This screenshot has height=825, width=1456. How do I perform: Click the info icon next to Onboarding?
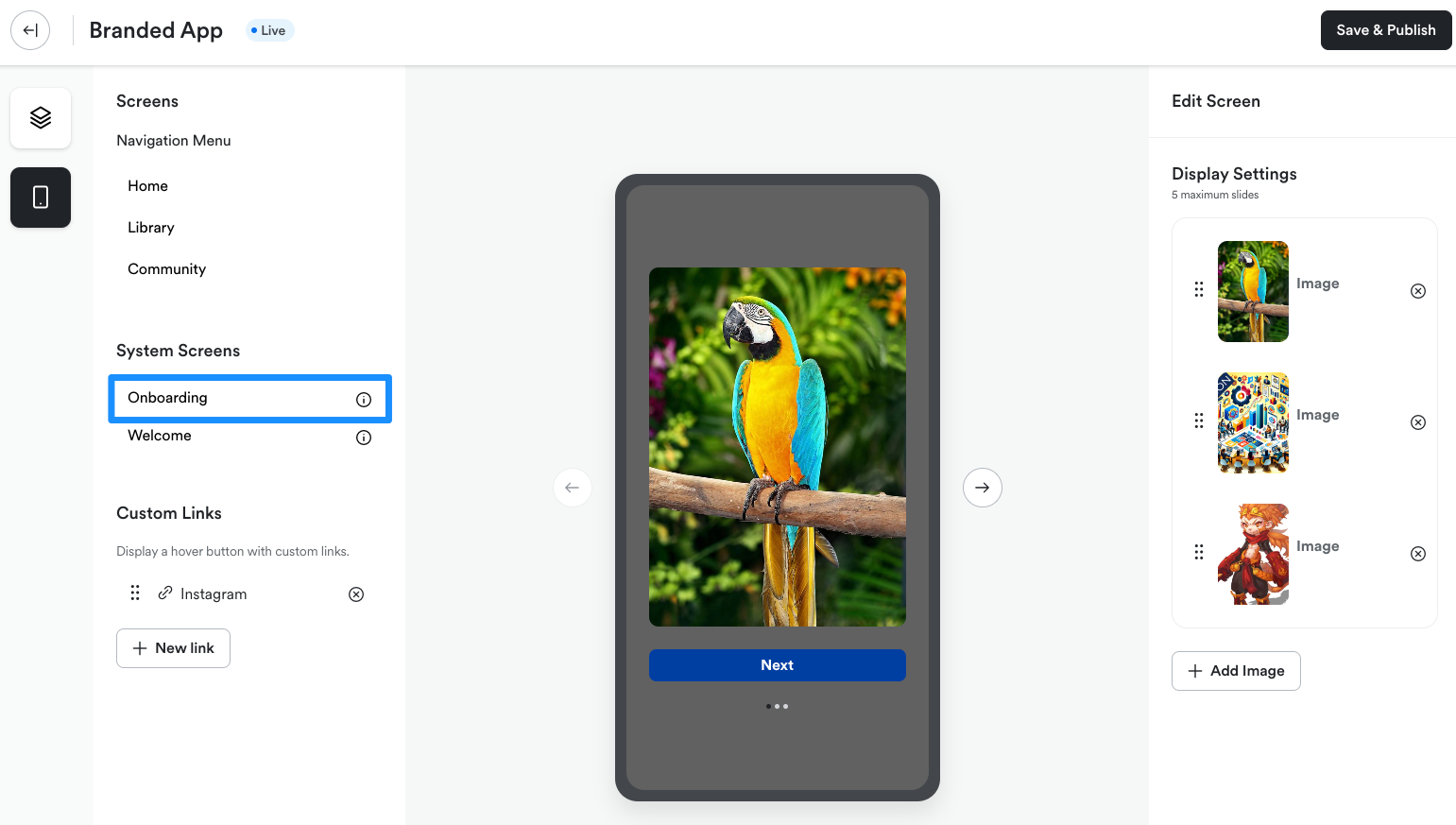click(364, 400)
